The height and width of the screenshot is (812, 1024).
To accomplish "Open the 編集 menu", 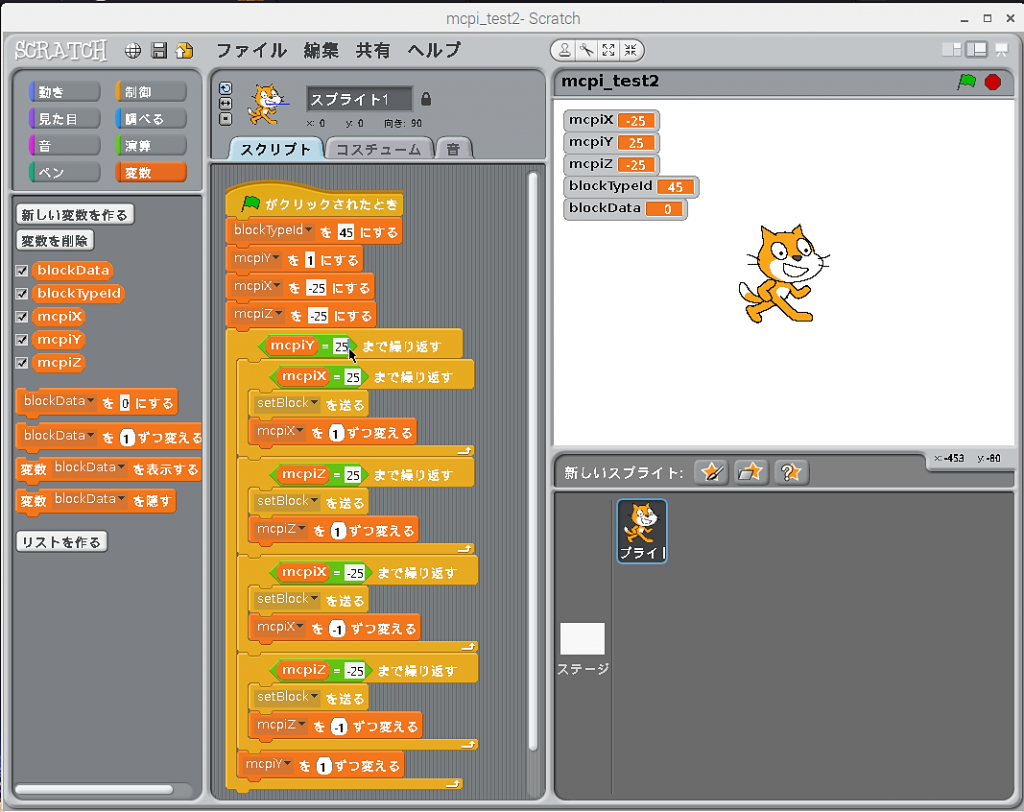I will point(321,50).
